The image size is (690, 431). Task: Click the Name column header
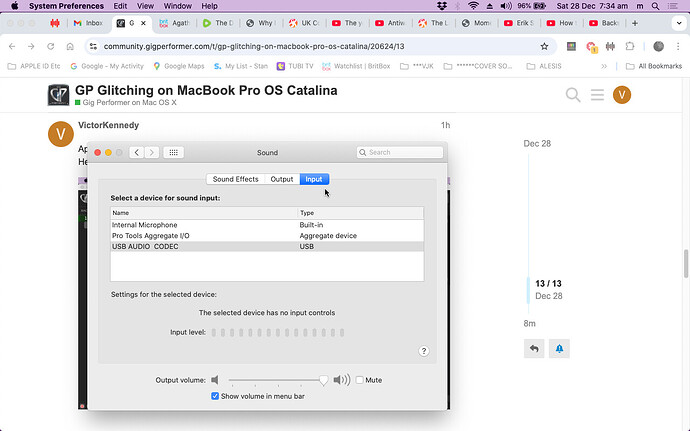(204, 213)
